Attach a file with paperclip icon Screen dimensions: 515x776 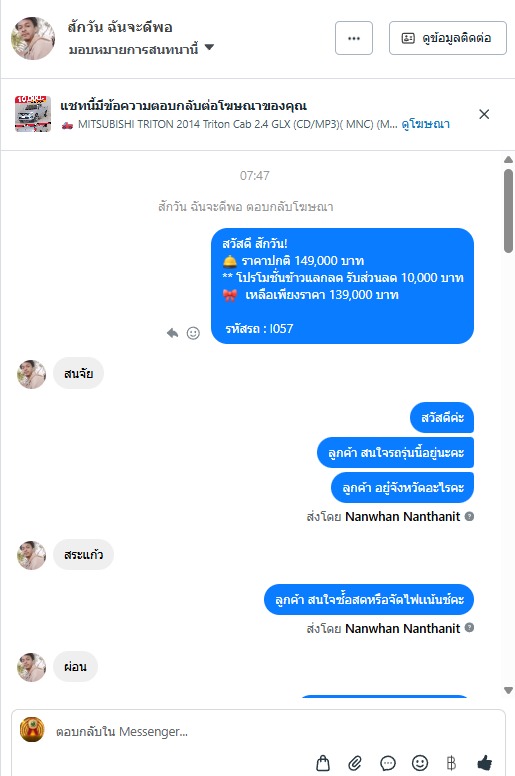coord(355,763)
